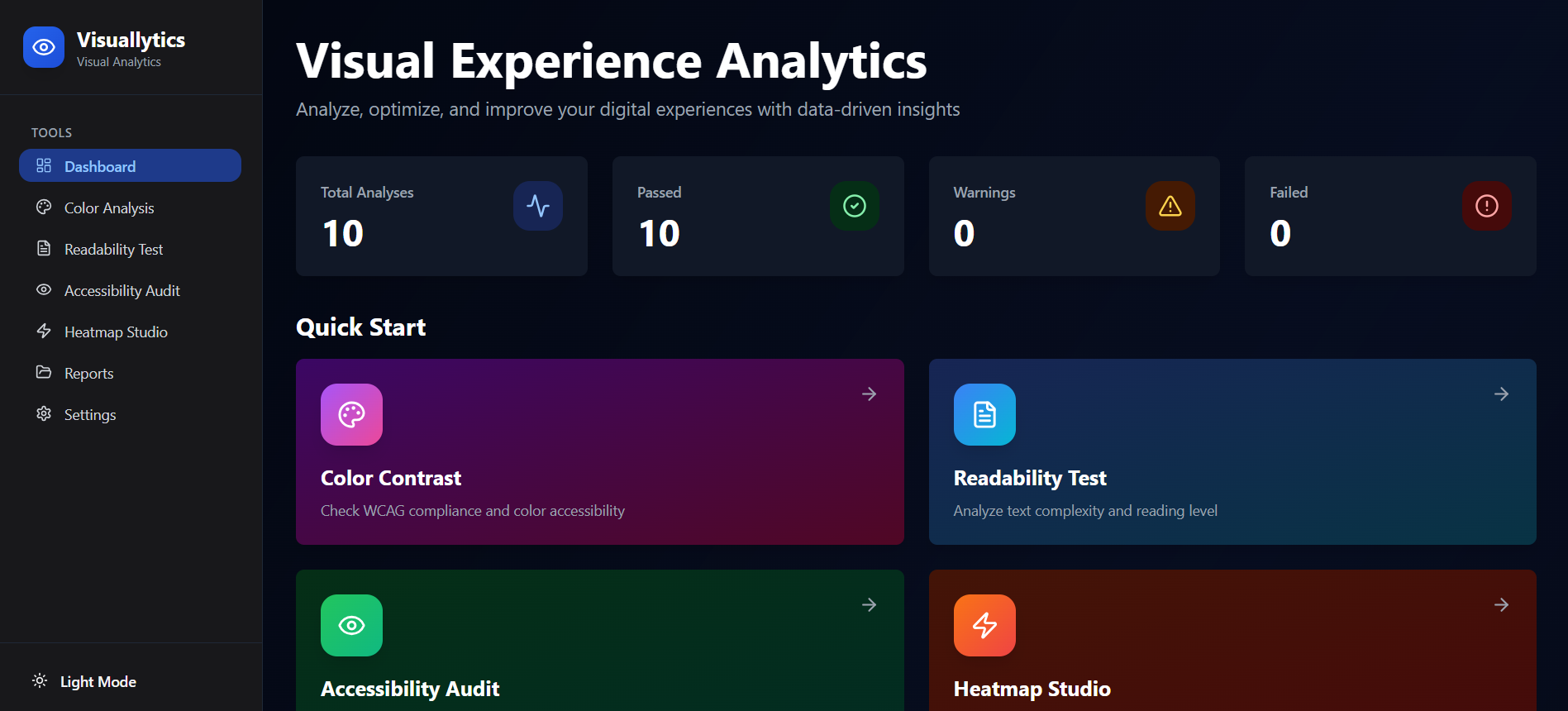Image resolution: width=1568 pixels, height=711 pixels.
Task: Click the arrow on the Color Contrast card
Action: pos(870,394)
